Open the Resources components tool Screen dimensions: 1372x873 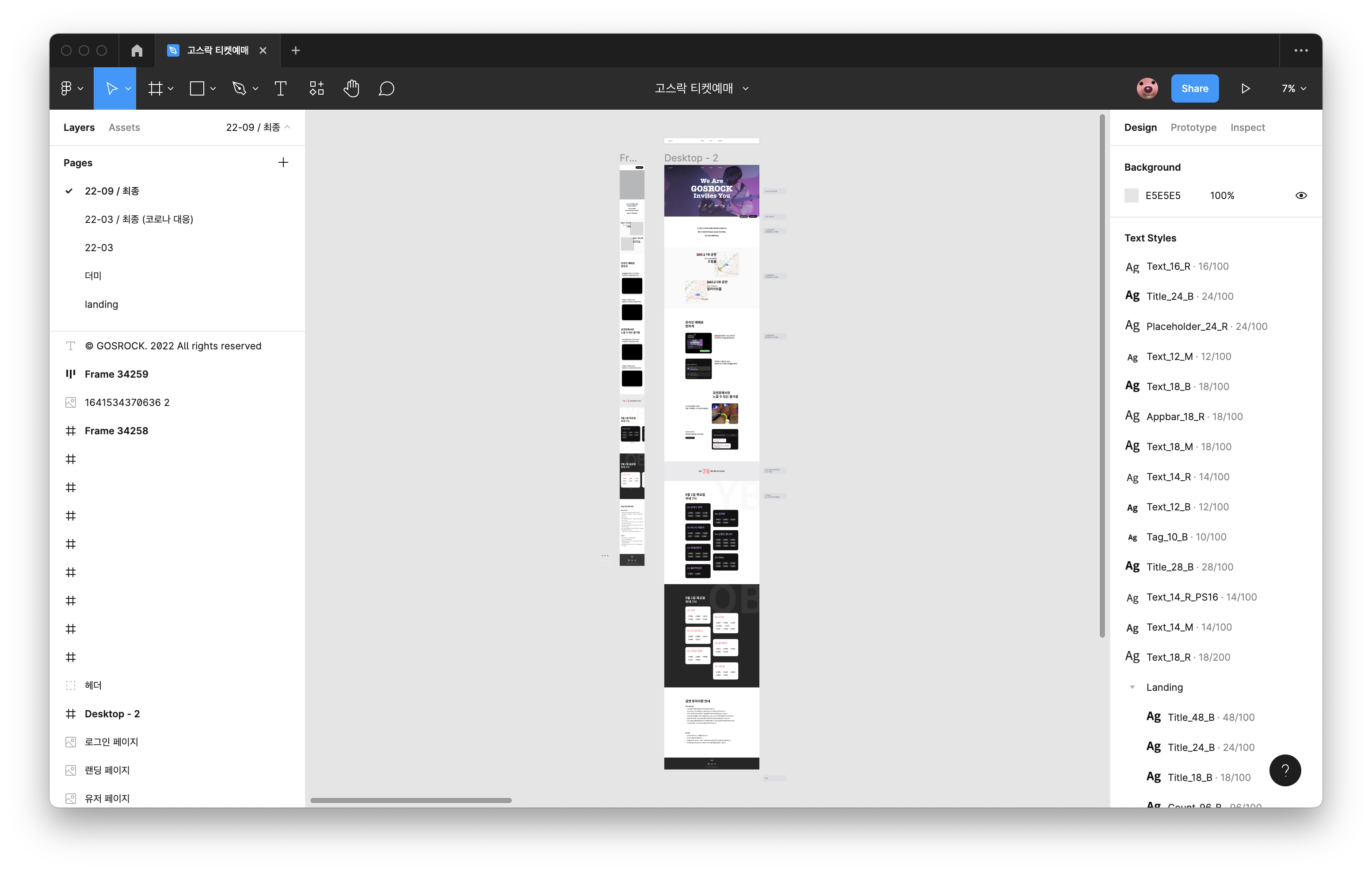click(x=316, y=88)
